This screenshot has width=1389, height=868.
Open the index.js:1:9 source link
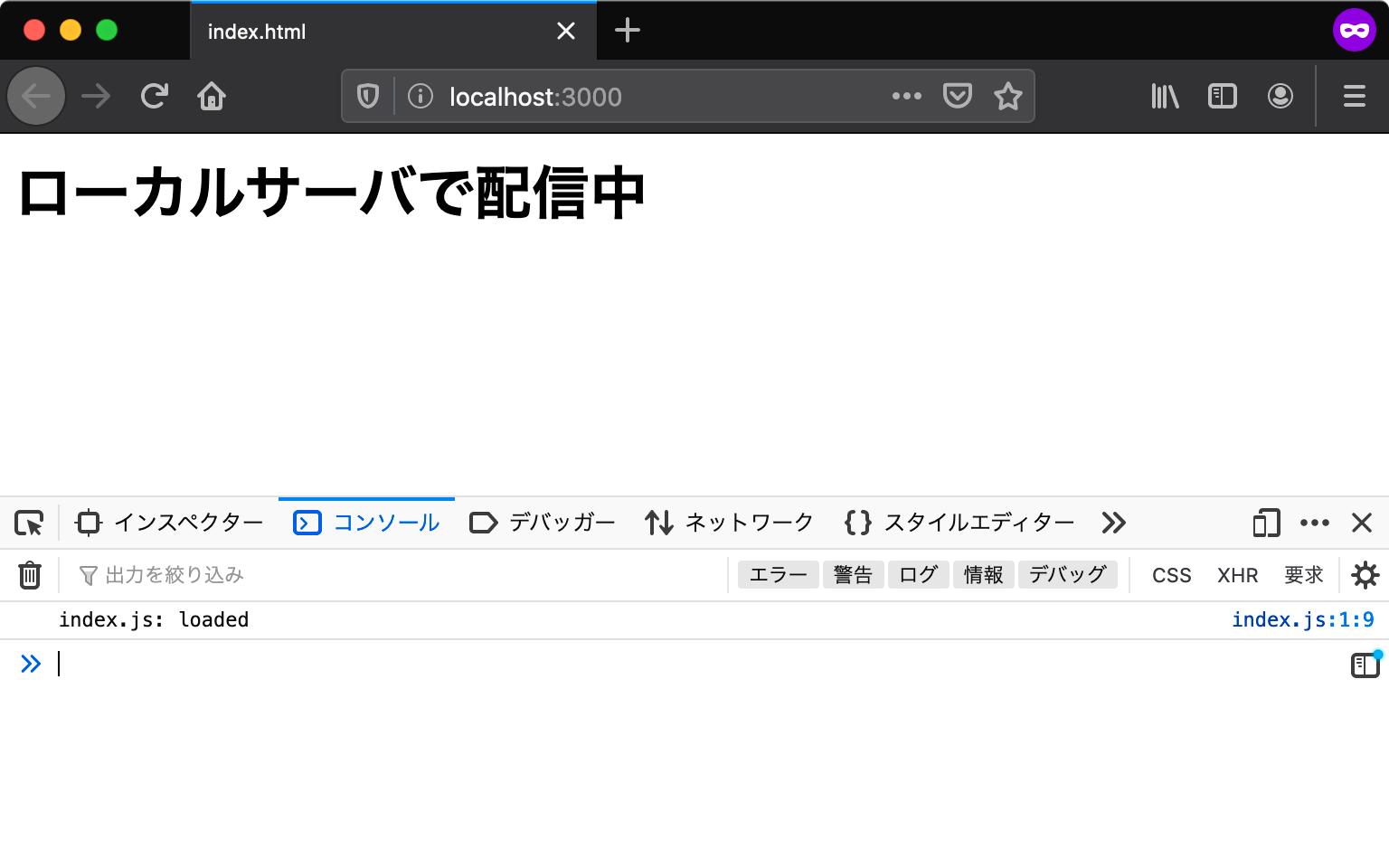(x=1303, y=619)
